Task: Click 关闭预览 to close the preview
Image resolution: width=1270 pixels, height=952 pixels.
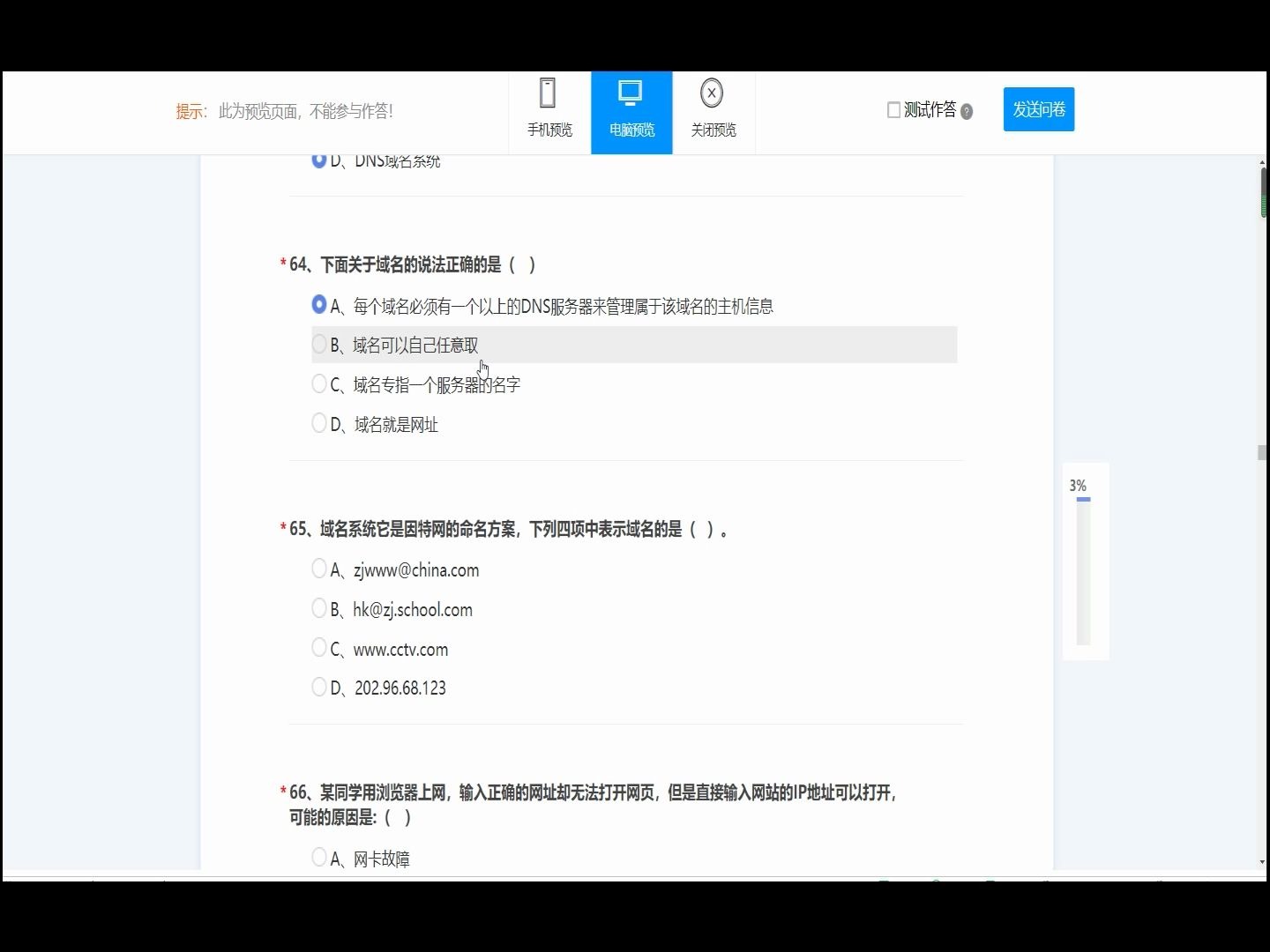Action: pos(713,113)
